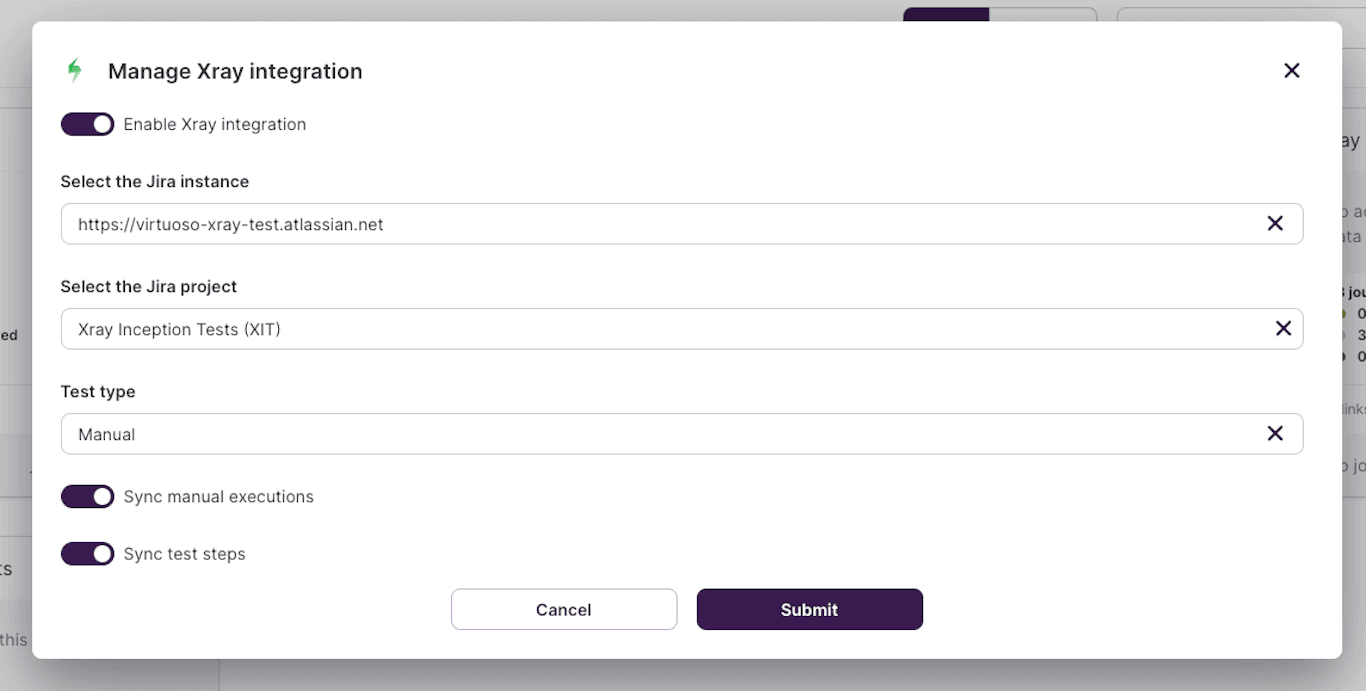Disable the Sync test steps option

point(87,553)
